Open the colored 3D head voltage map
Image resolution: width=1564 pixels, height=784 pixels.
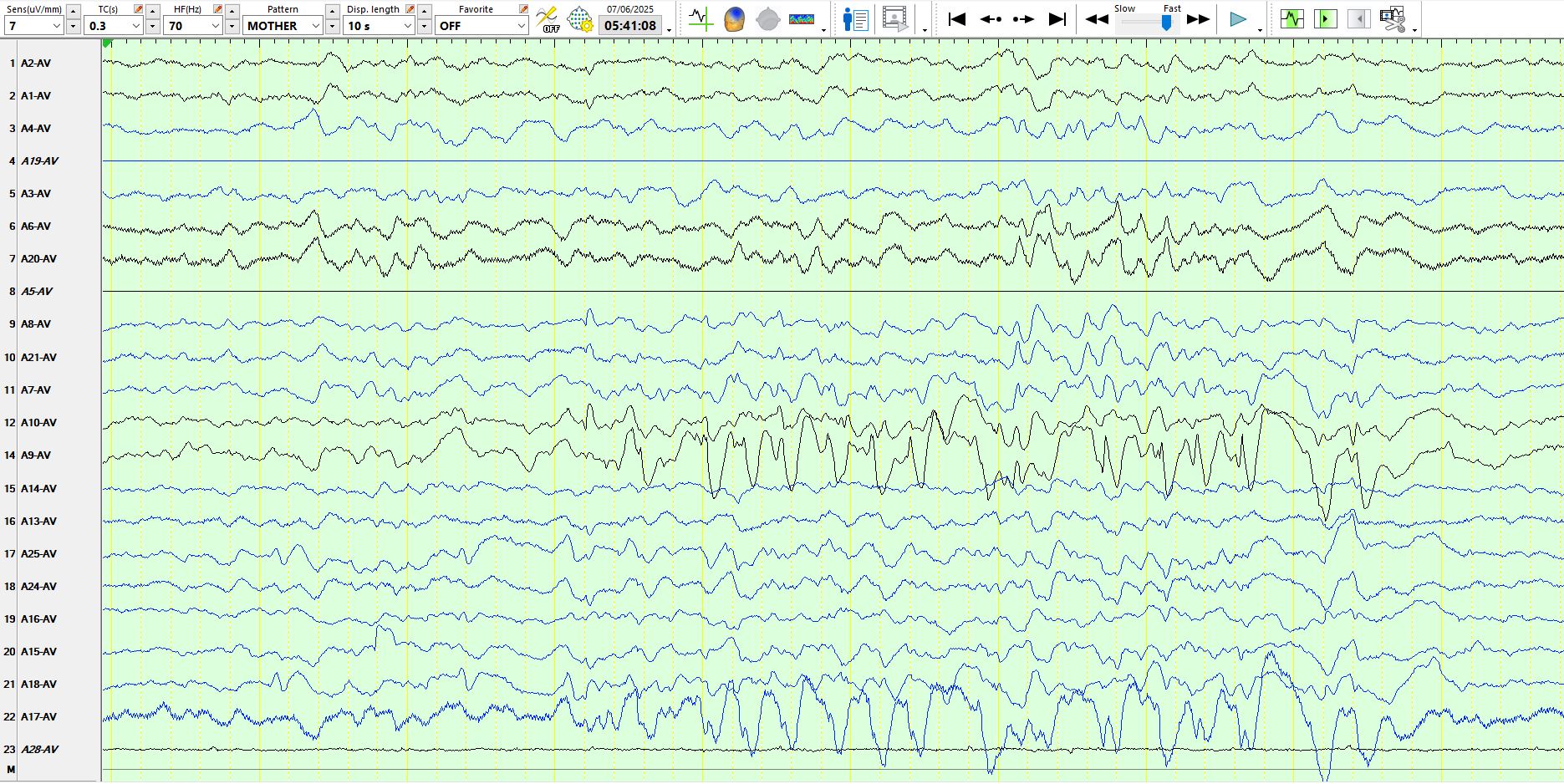point(734,18)
